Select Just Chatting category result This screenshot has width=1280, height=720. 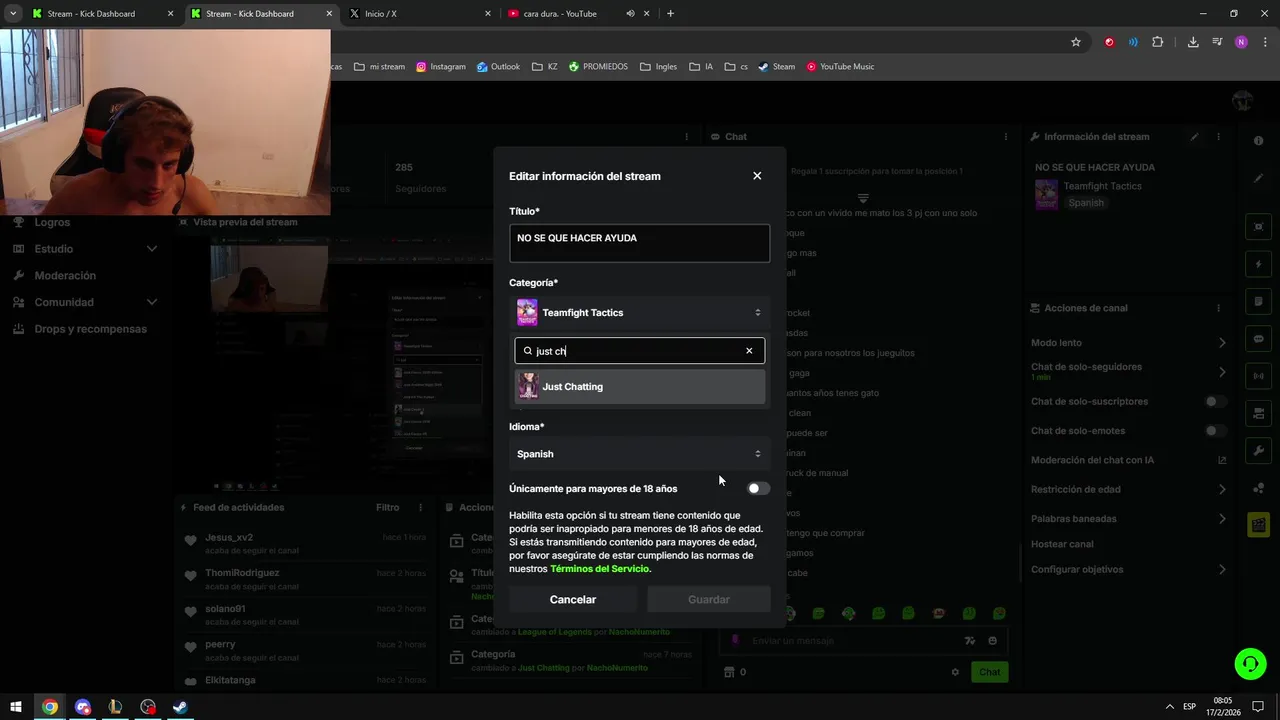click(639, 387)
